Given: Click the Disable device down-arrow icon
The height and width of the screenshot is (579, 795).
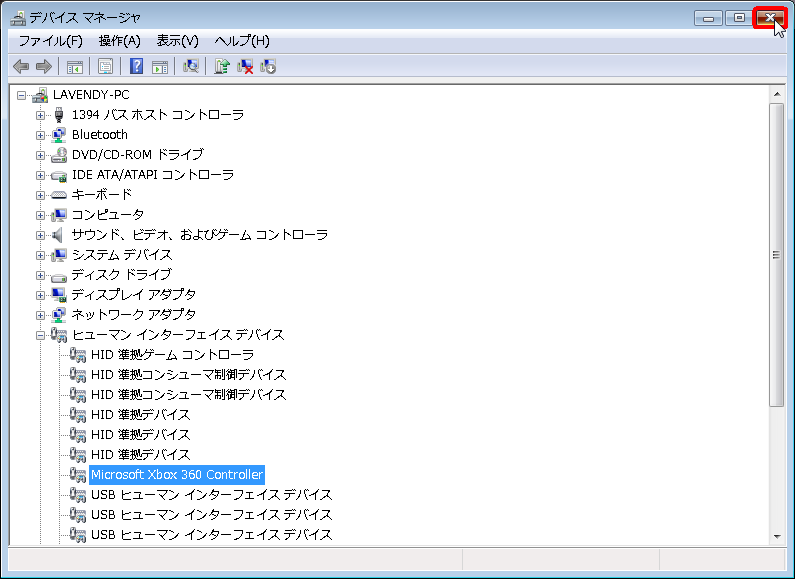Looking at the screenshot, I should [268, 66].
